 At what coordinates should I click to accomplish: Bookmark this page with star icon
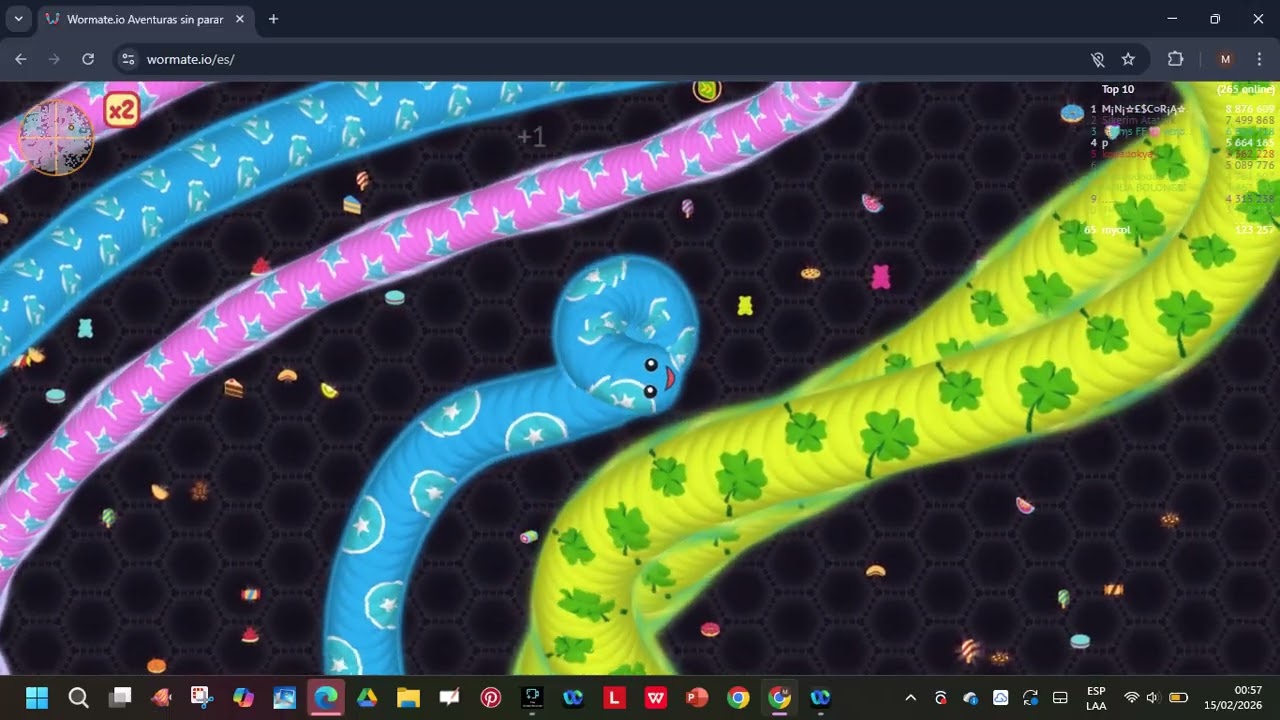coord(1128,59)
